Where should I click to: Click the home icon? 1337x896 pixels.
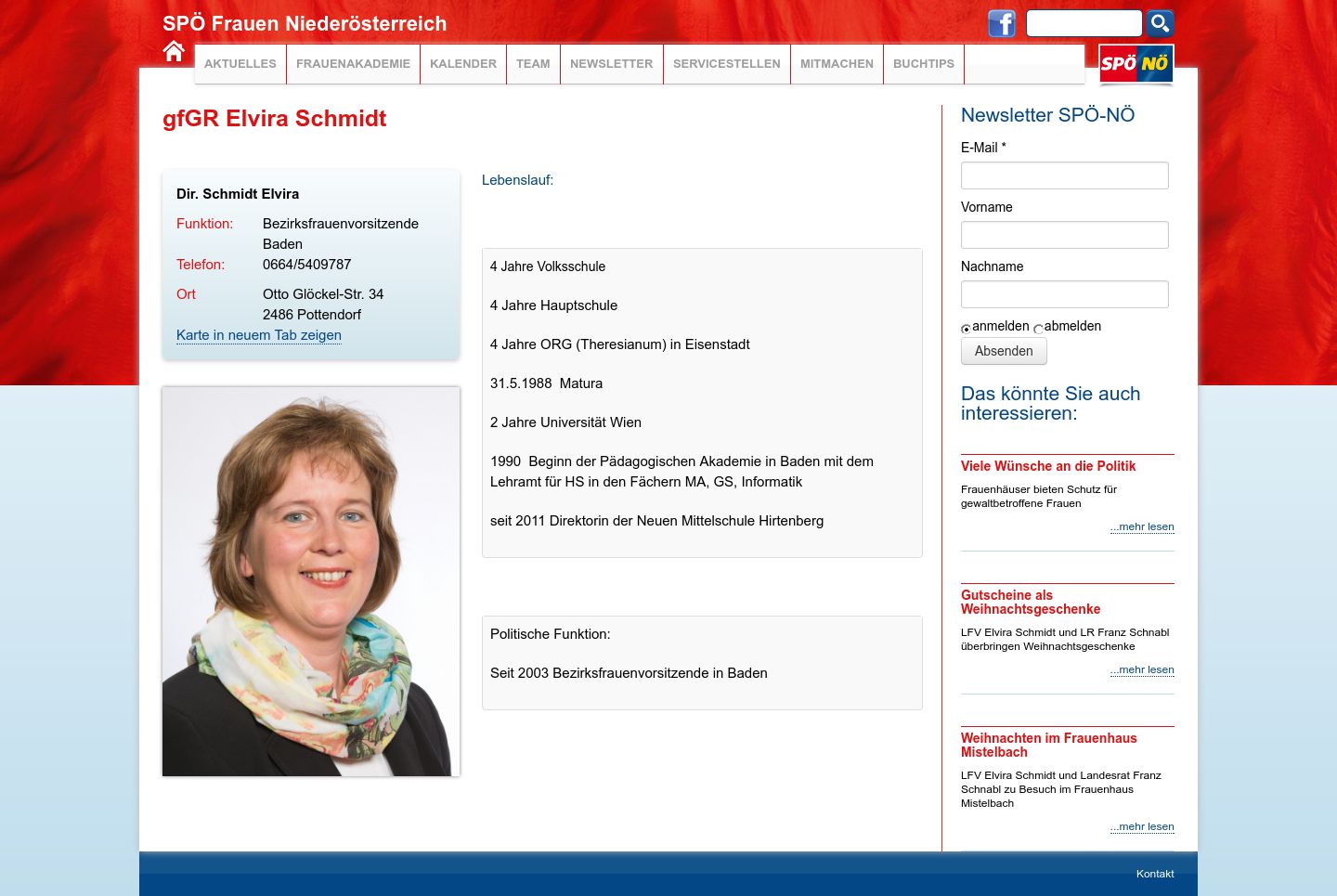pos(174,52)
